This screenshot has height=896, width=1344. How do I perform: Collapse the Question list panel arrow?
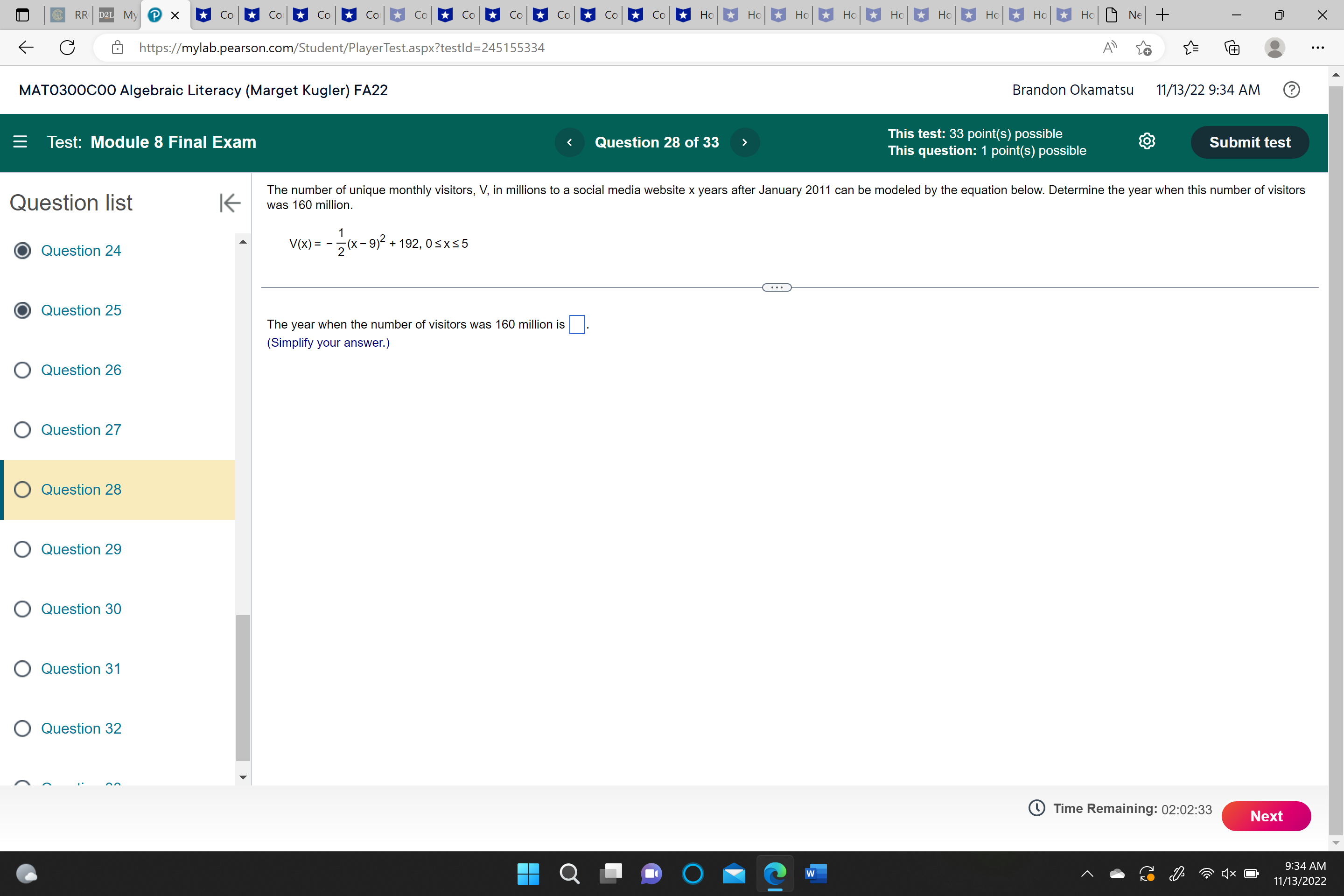pyautogui.click(x=230, y=203)
